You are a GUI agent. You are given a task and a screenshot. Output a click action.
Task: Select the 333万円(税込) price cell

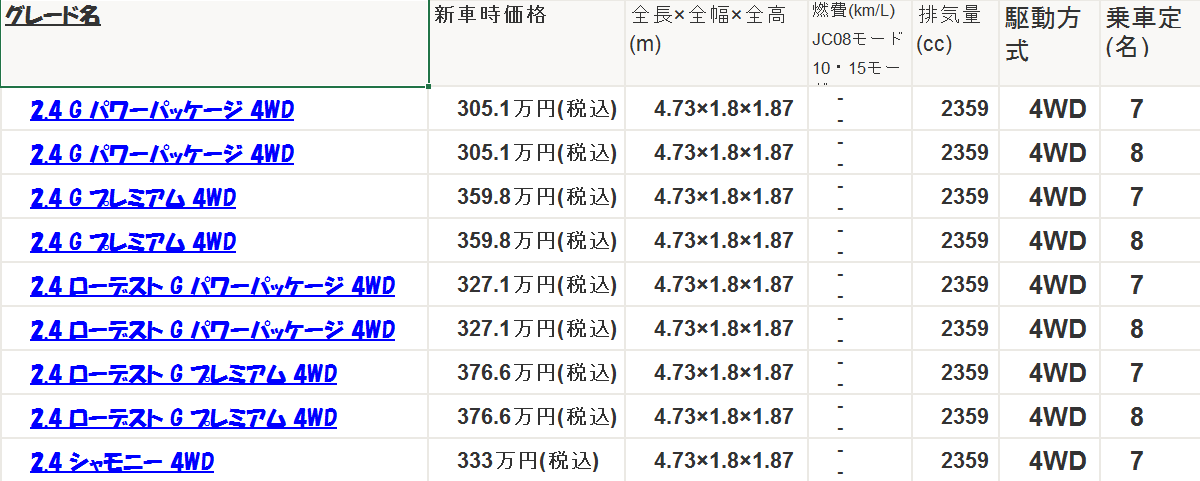[528, 462]
